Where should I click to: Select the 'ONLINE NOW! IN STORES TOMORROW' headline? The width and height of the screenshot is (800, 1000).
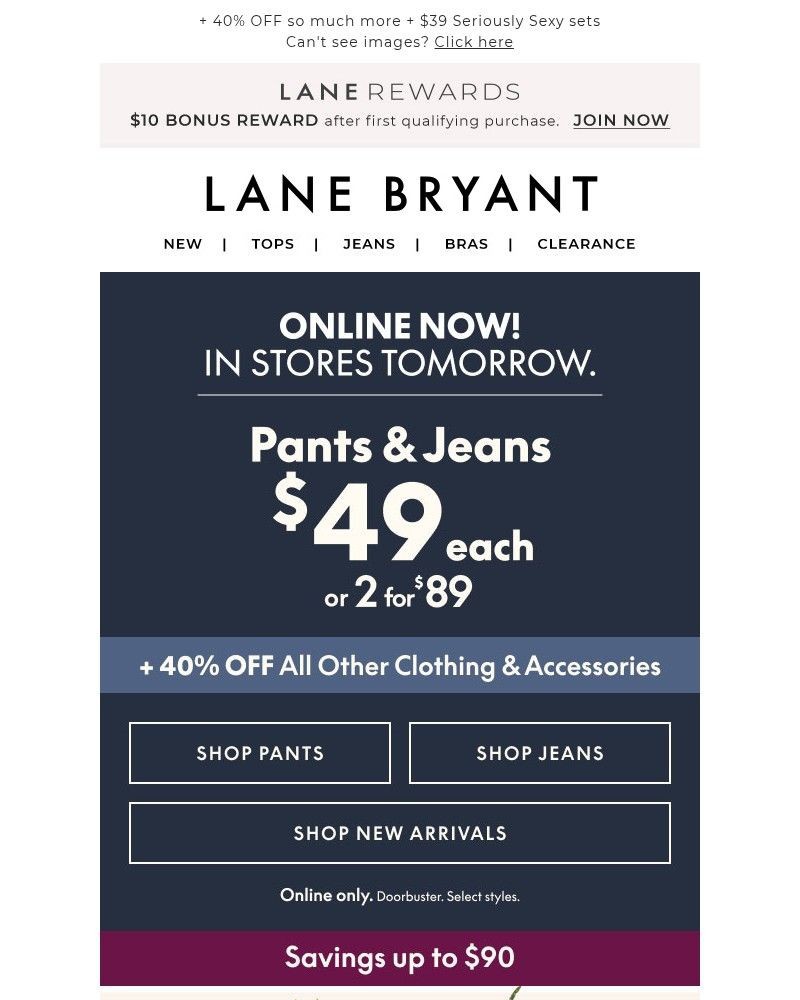click(399, 345)
